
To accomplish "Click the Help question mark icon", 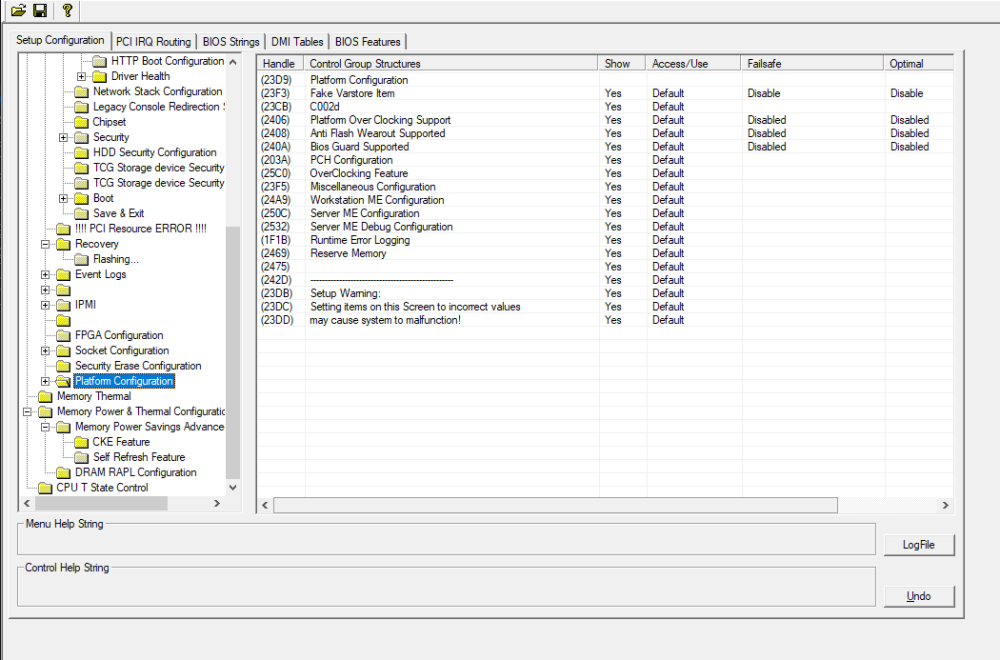I will [67, 10].
